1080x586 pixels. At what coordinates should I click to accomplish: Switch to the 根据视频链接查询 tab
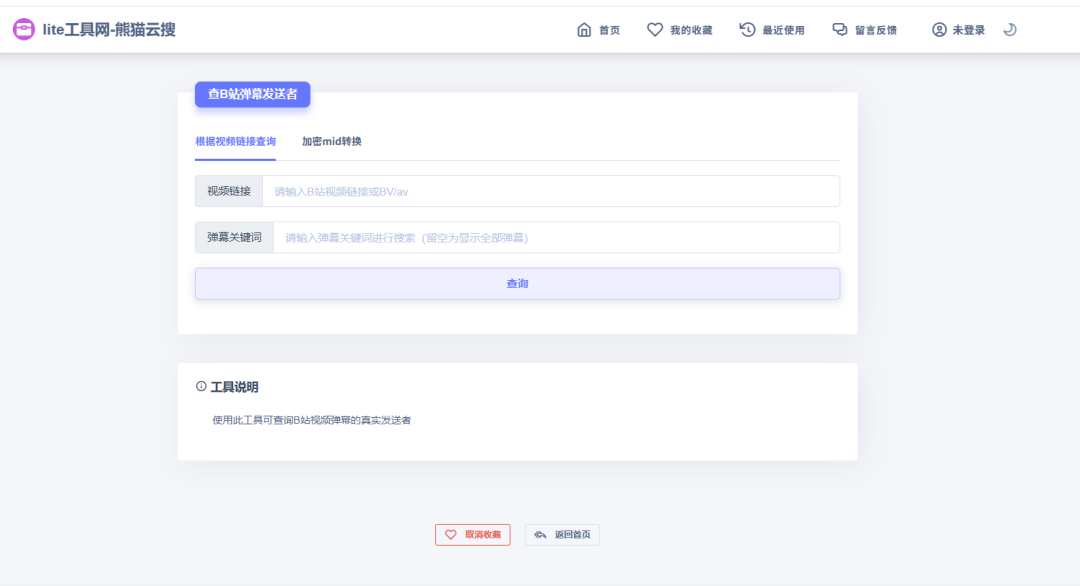[235, 142]
